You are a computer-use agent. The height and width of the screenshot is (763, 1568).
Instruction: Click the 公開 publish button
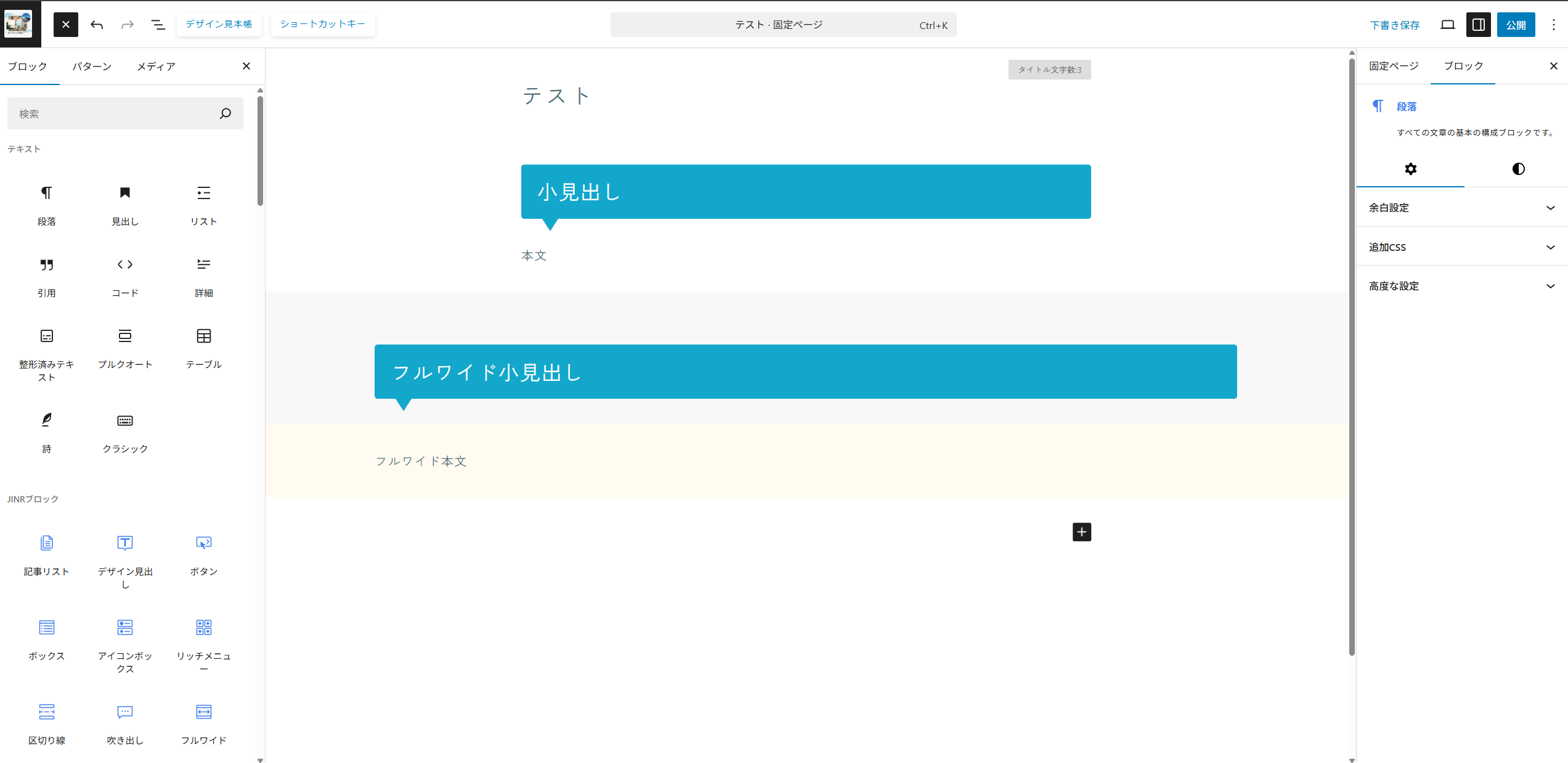[1516, 25]
